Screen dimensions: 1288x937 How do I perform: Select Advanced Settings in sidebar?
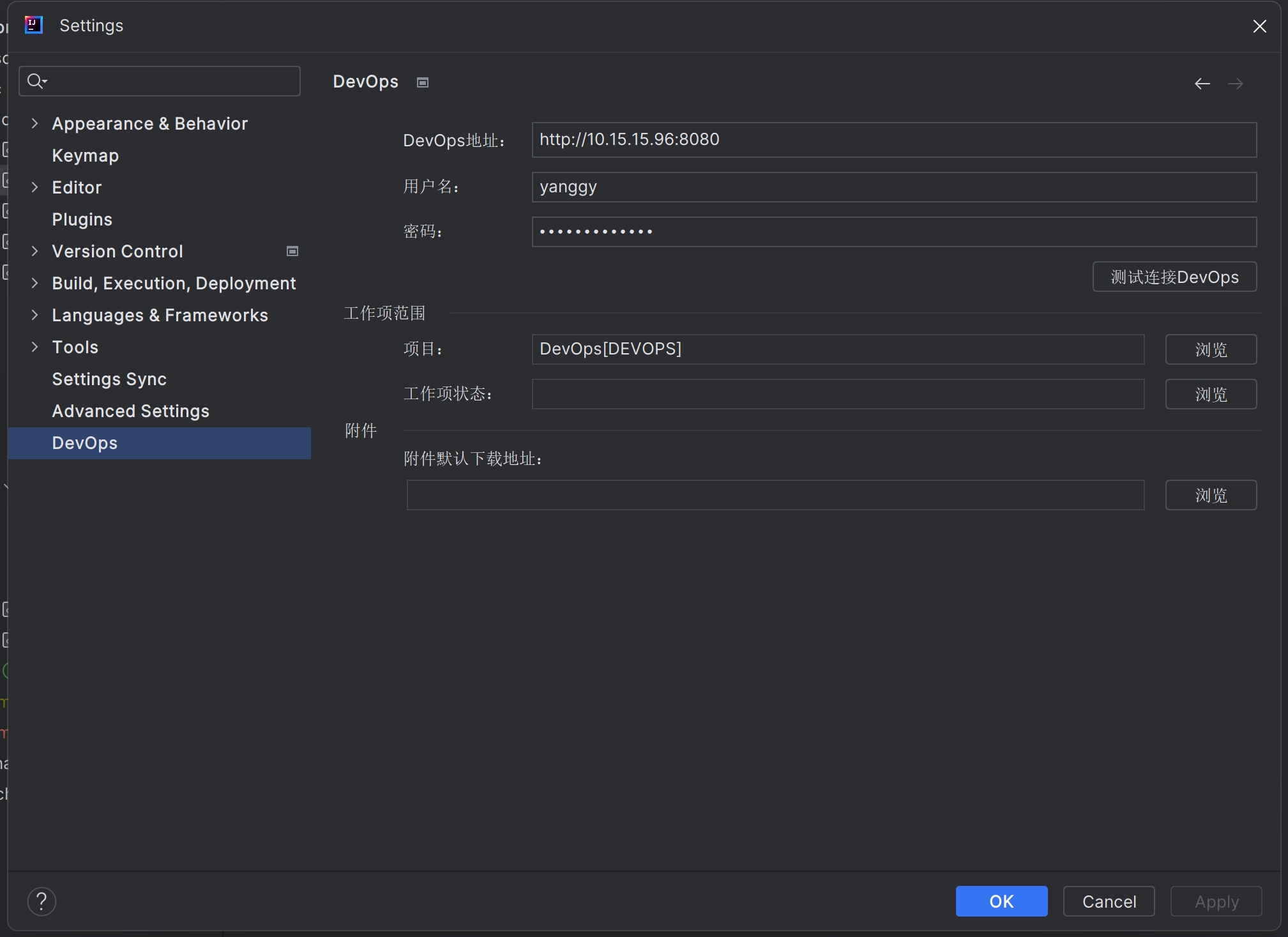[130, 411]
